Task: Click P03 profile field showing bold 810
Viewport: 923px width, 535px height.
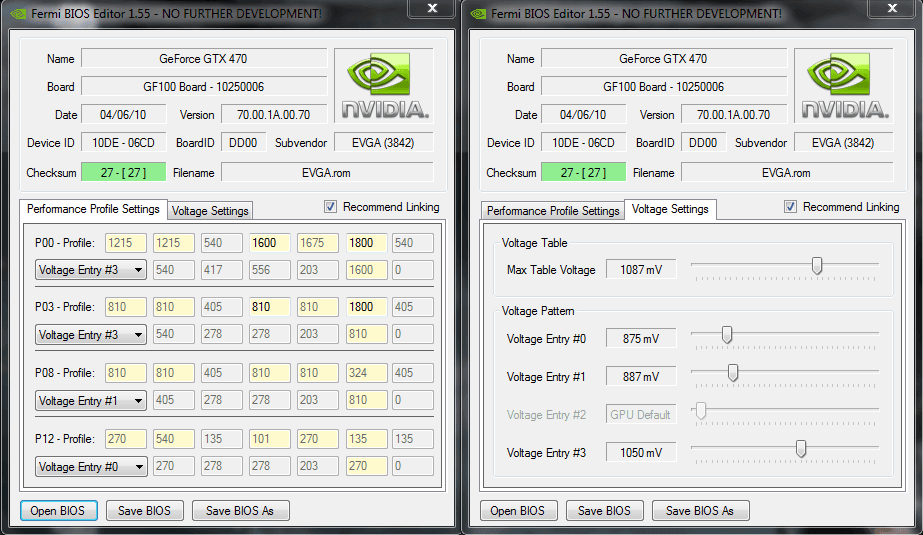Action: tap(270, 307)
